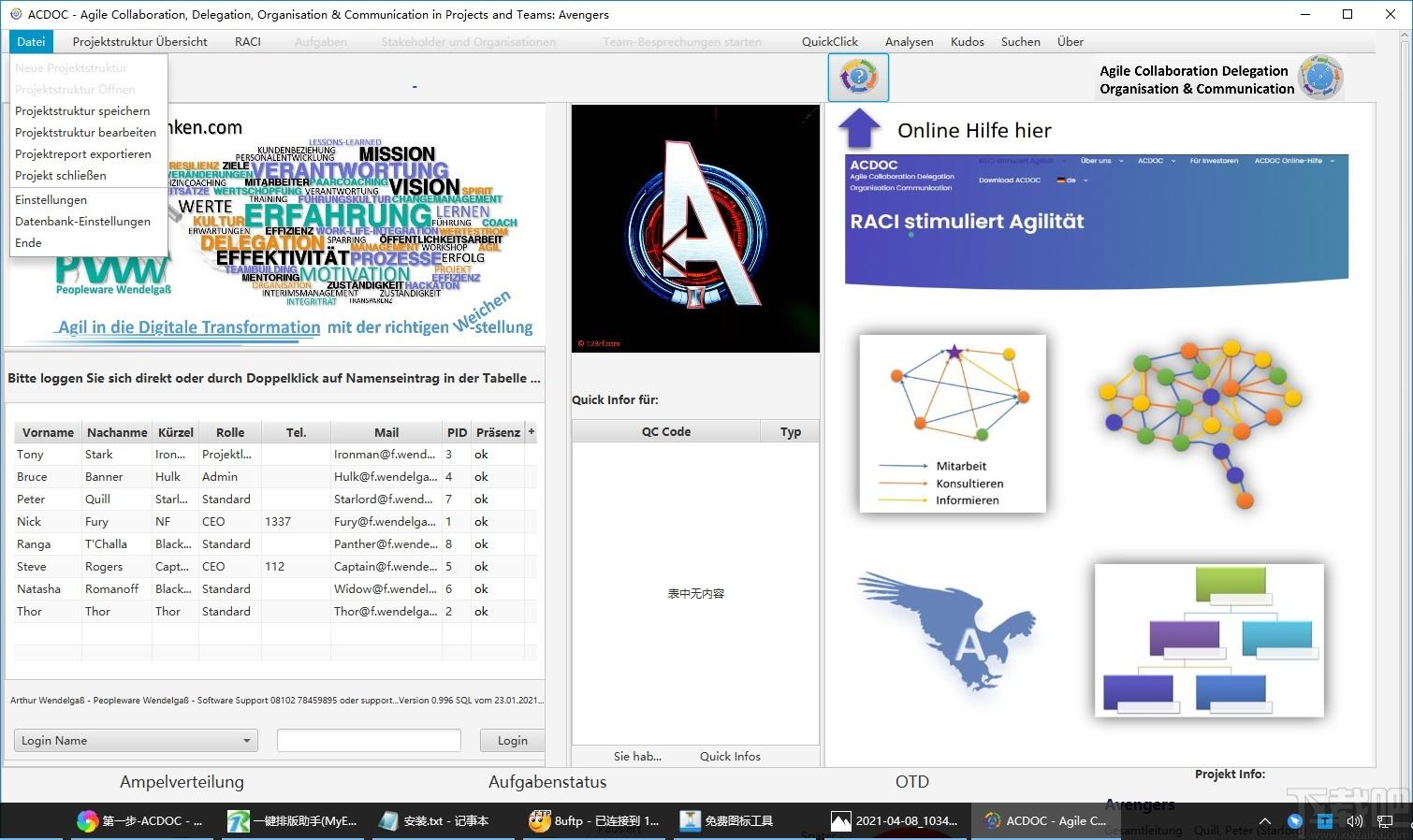1413x840 pixels.
Task: Open the organization chart icon
Action: click(1209, 640)
